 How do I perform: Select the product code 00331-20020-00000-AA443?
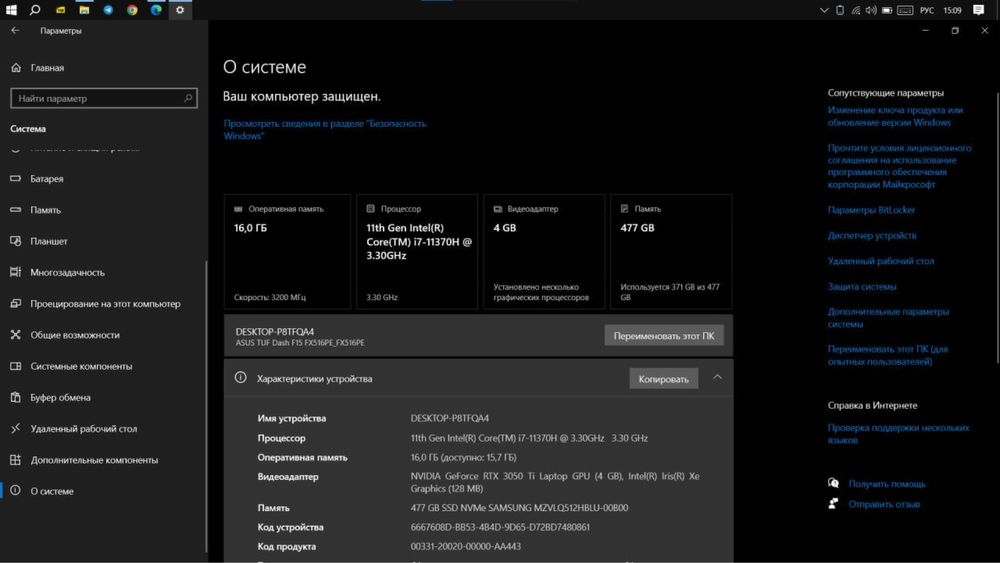coord(466,546)
